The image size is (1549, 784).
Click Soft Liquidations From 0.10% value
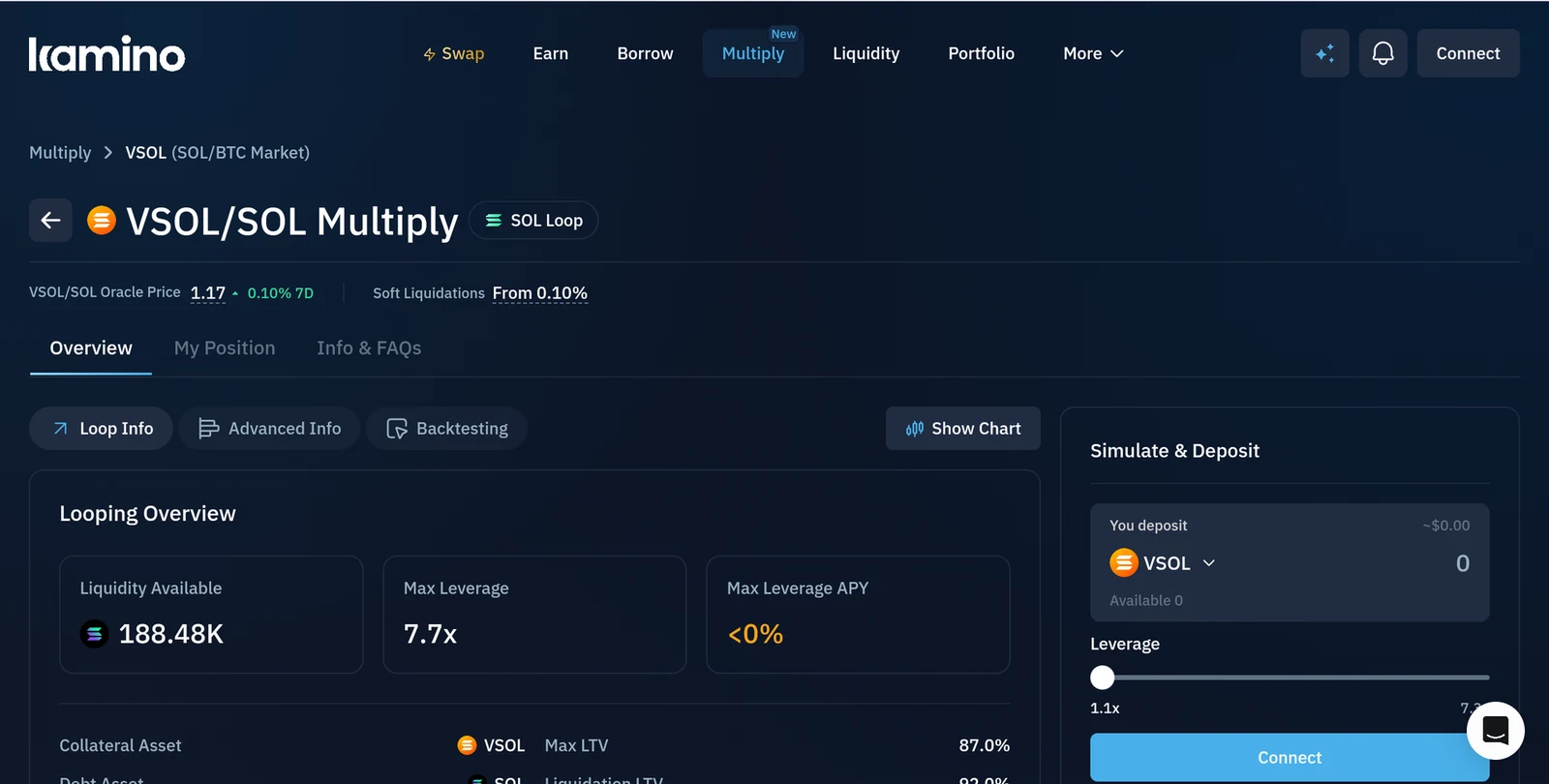[x=540, y=293]
